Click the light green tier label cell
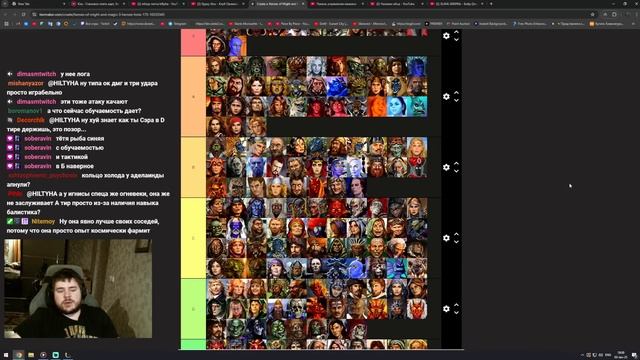Viewport: 640px width, 360px height. point(193,309)
